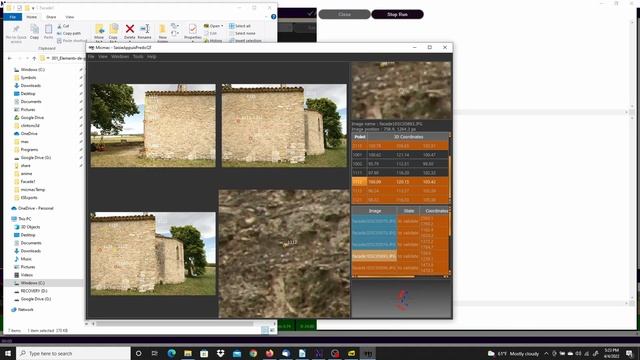
Task: Select the top-left facade photo view
Action: click(153, 125)
